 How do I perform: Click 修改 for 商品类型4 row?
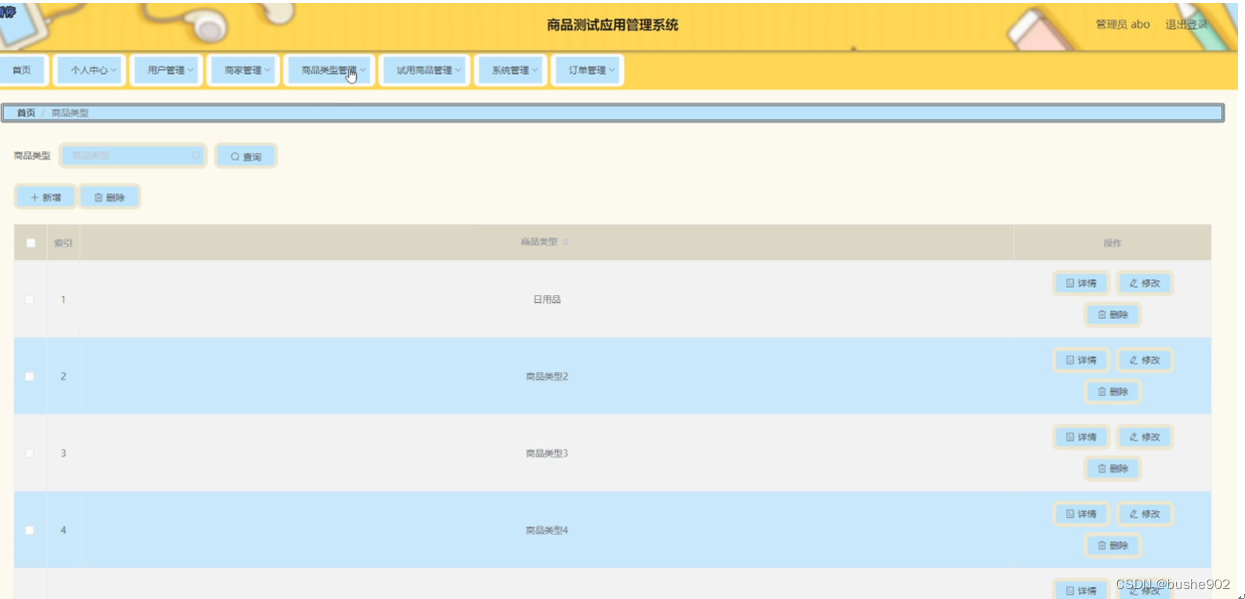[1144, 514]
